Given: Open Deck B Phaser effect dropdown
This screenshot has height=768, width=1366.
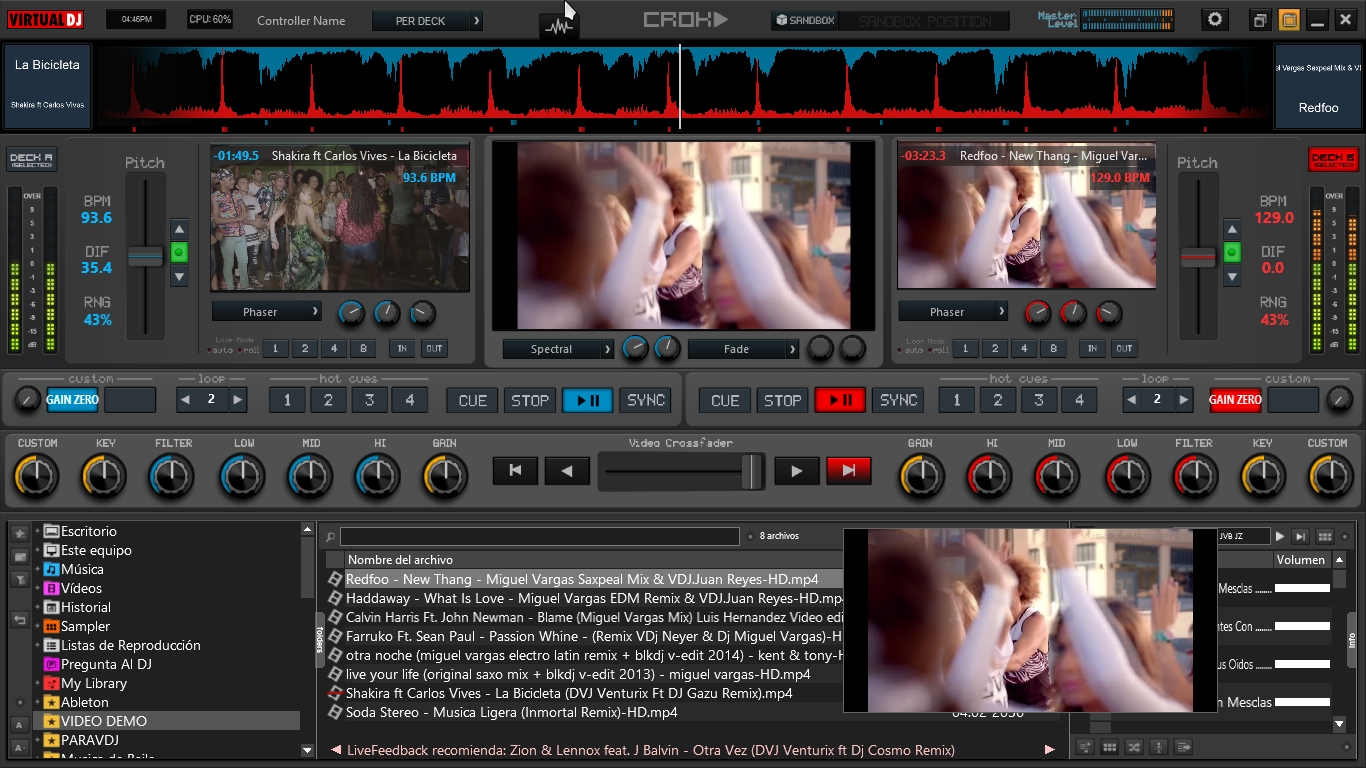Looking at the screenshot, I should point(953,312).
